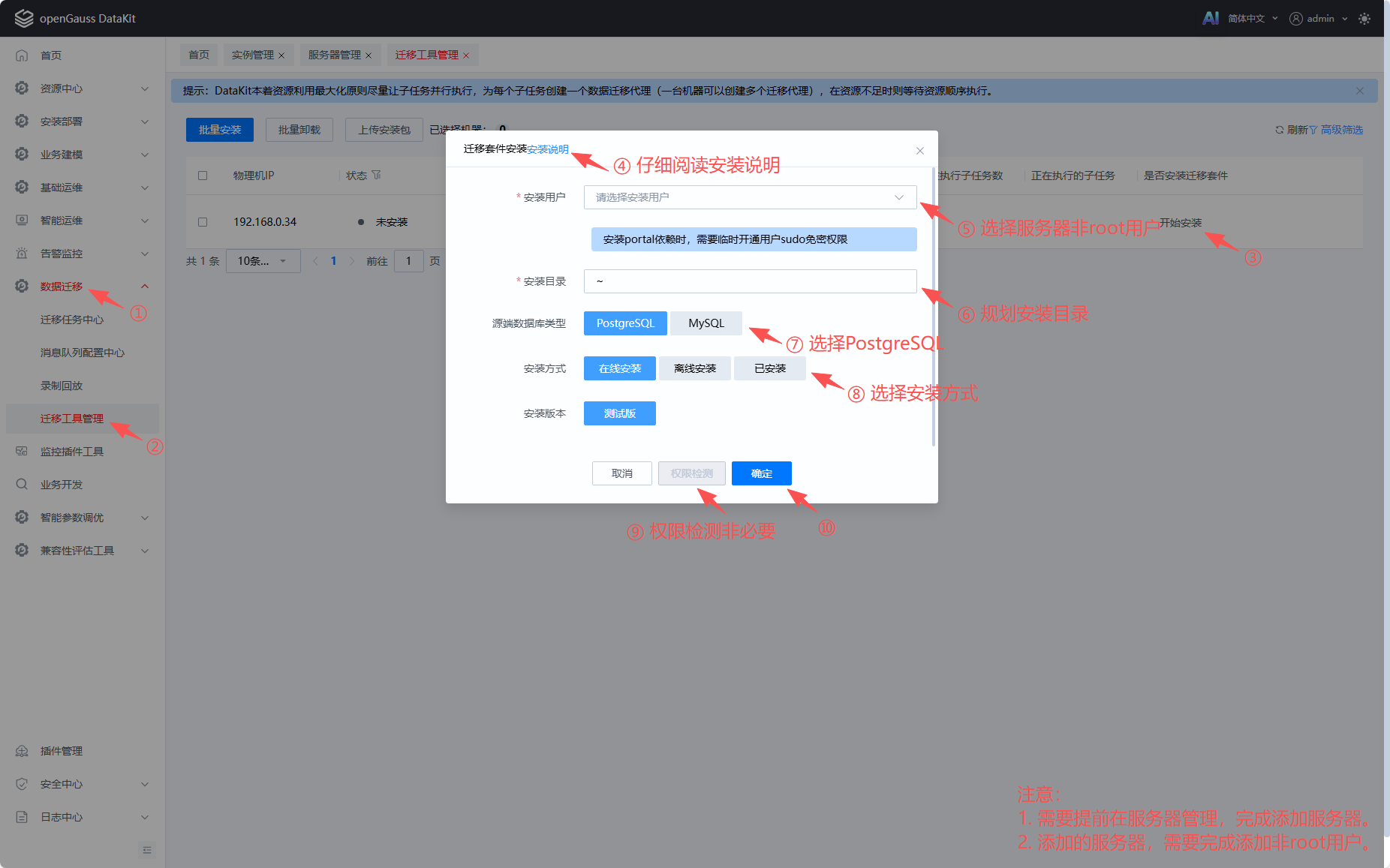Viewport: 1390px width, 868px height.
Task: Click the 确定 confirm button
Action: [x=761, y=473]
